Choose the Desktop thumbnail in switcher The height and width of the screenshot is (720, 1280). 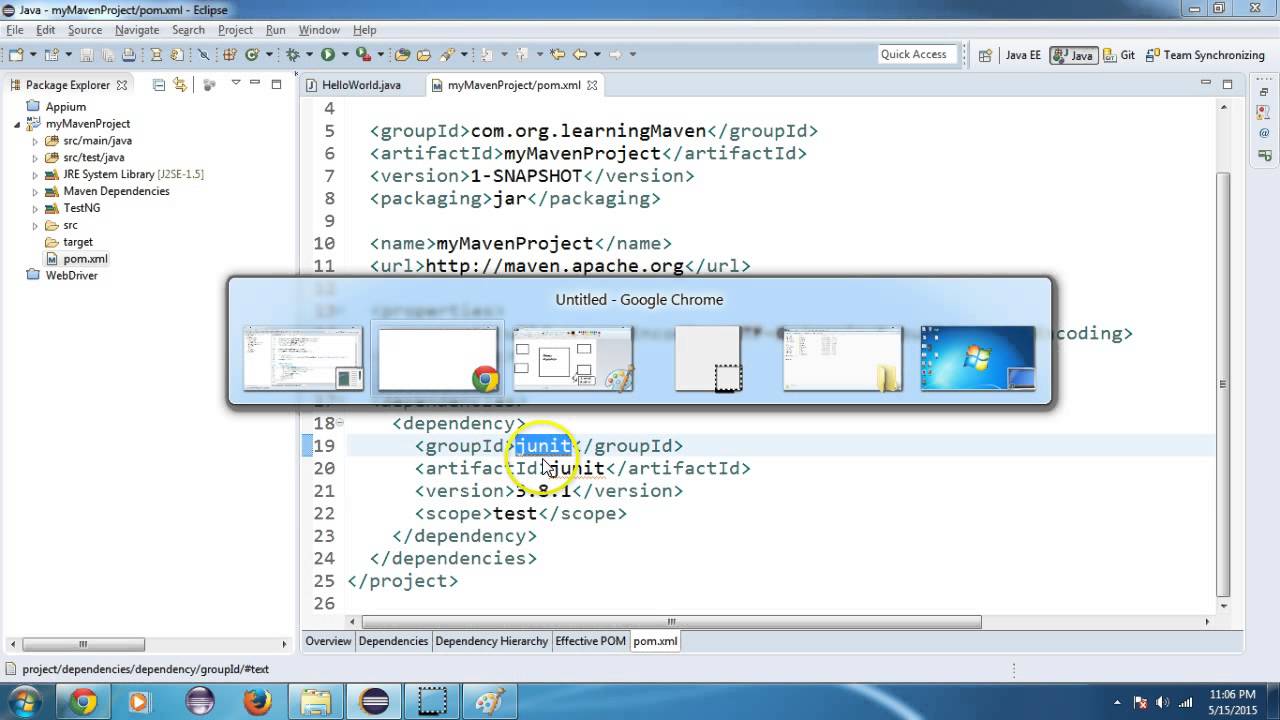pos(977,358)
